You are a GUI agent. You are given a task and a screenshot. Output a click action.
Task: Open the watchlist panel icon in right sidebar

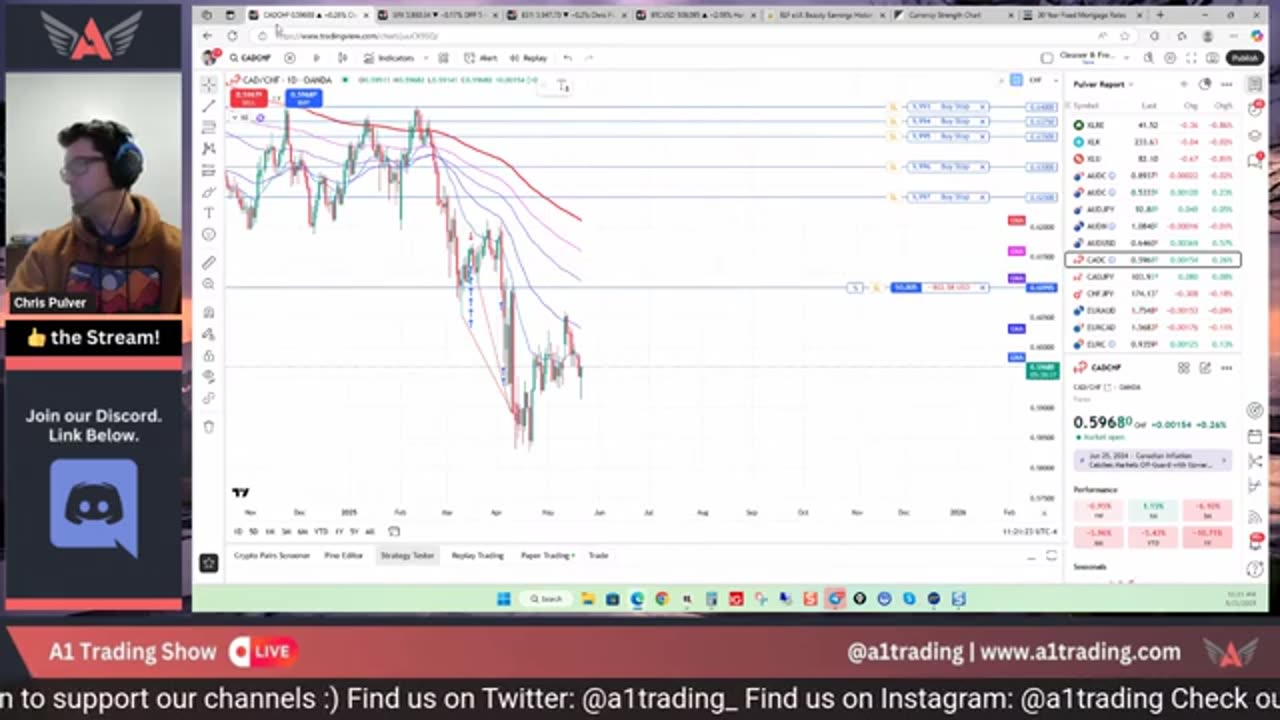[1255, 84]
